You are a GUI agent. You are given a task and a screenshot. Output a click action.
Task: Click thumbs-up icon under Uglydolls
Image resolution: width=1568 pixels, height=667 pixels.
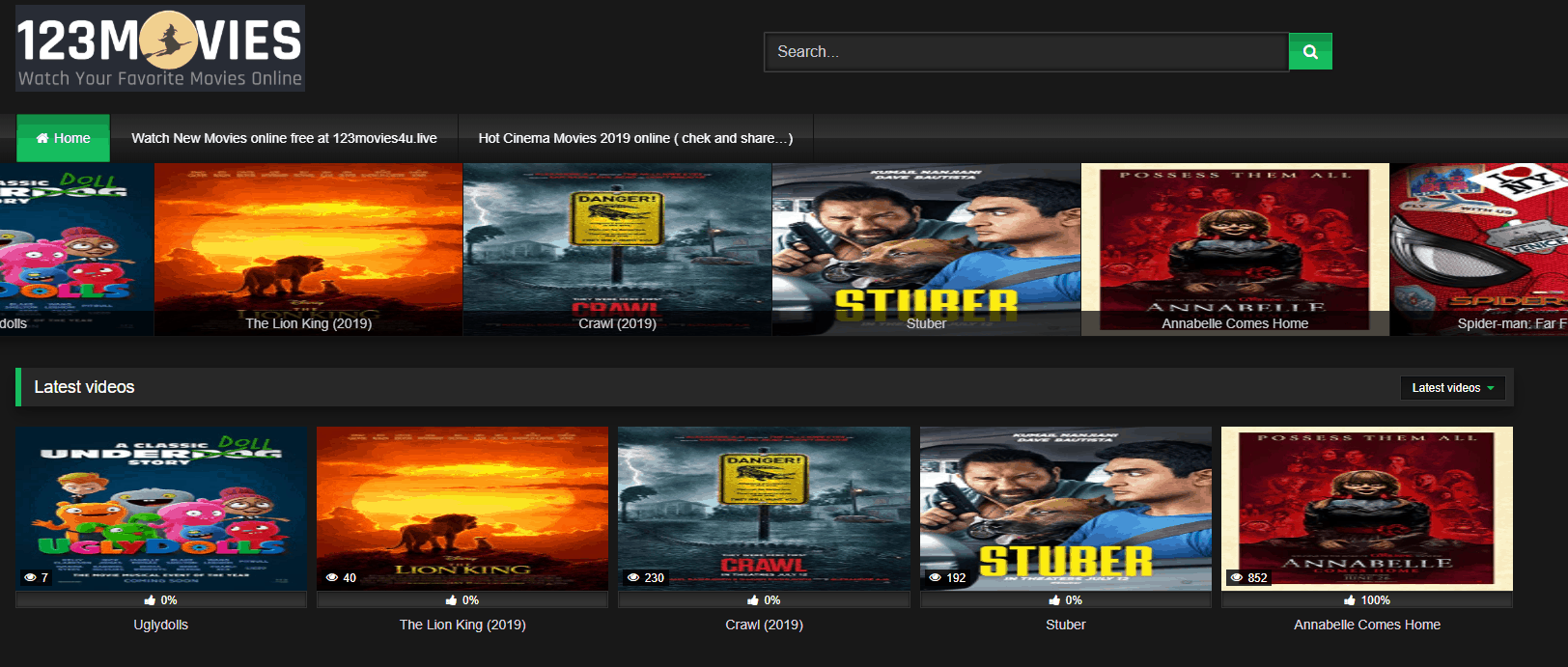pos(150,600)
